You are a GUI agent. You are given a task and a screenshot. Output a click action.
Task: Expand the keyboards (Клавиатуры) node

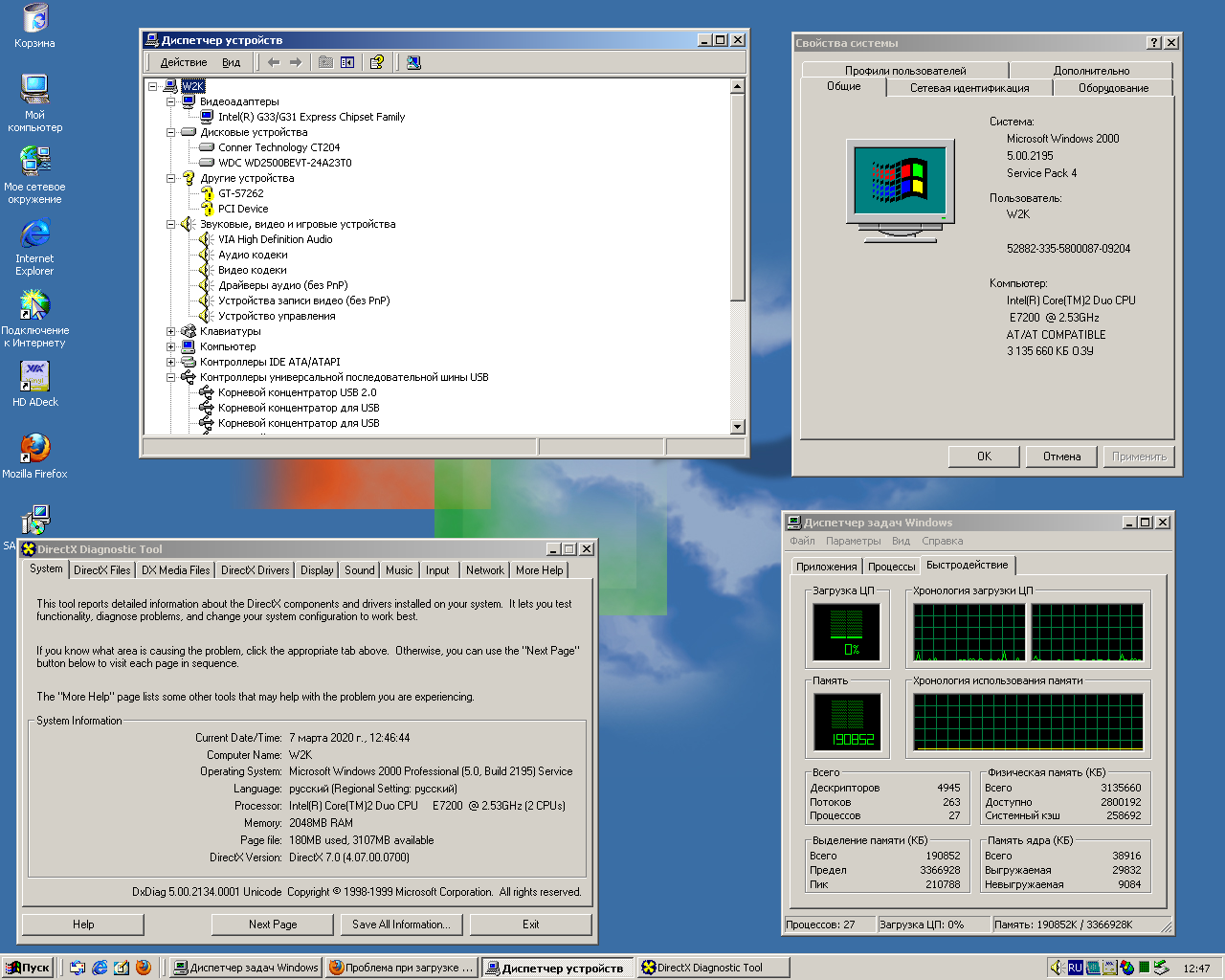(171, 331)
